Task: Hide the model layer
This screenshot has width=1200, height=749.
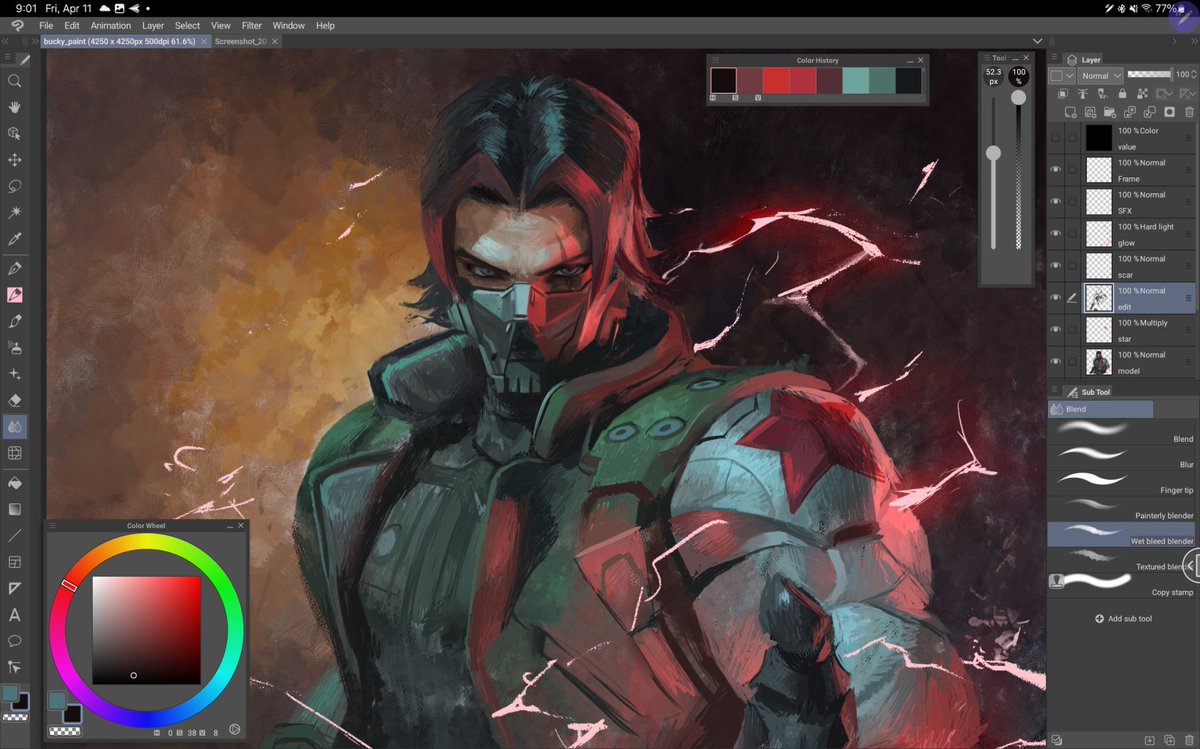Action: pyautogui.click(x=1055, y=362)
